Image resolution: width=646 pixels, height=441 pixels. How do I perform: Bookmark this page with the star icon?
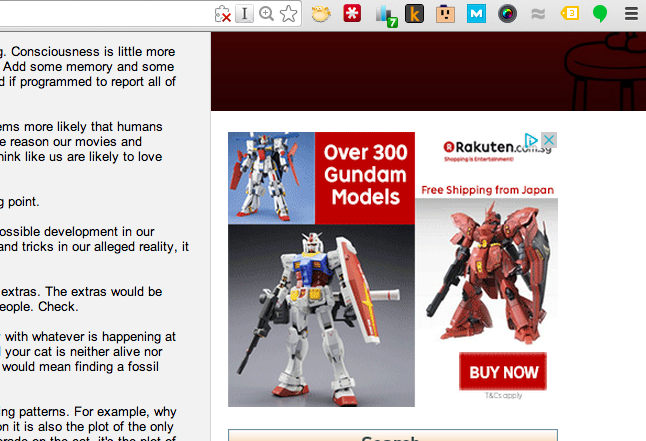point(288,14)
